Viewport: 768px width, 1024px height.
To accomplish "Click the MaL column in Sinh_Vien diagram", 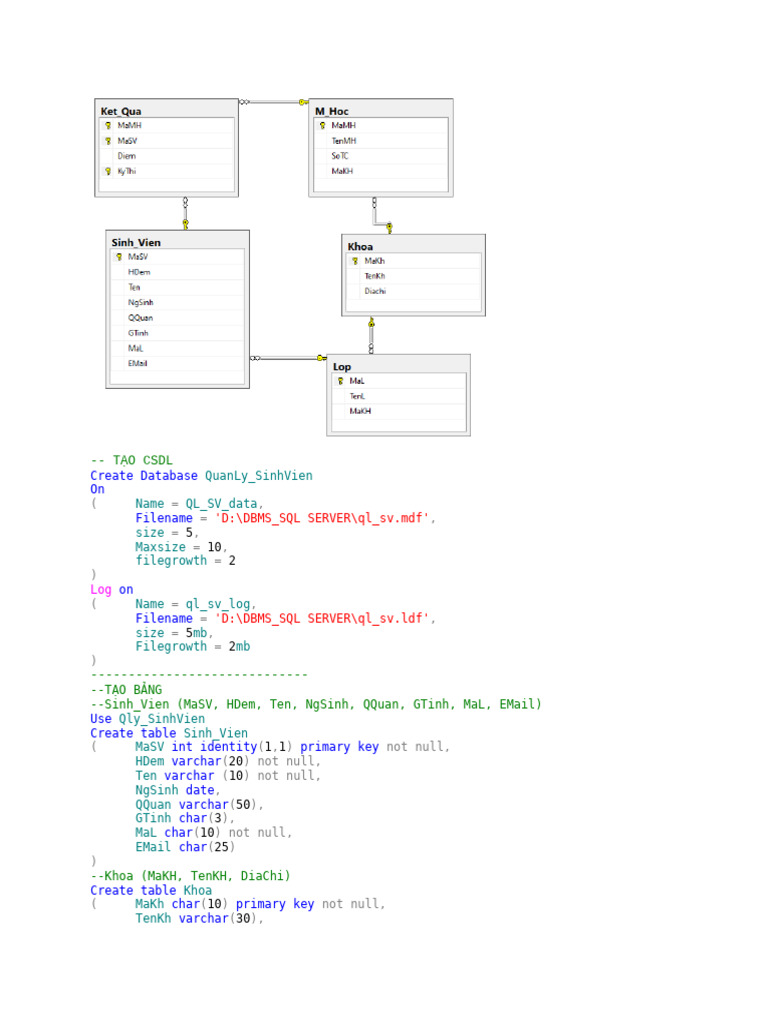I will pos(135,348).
